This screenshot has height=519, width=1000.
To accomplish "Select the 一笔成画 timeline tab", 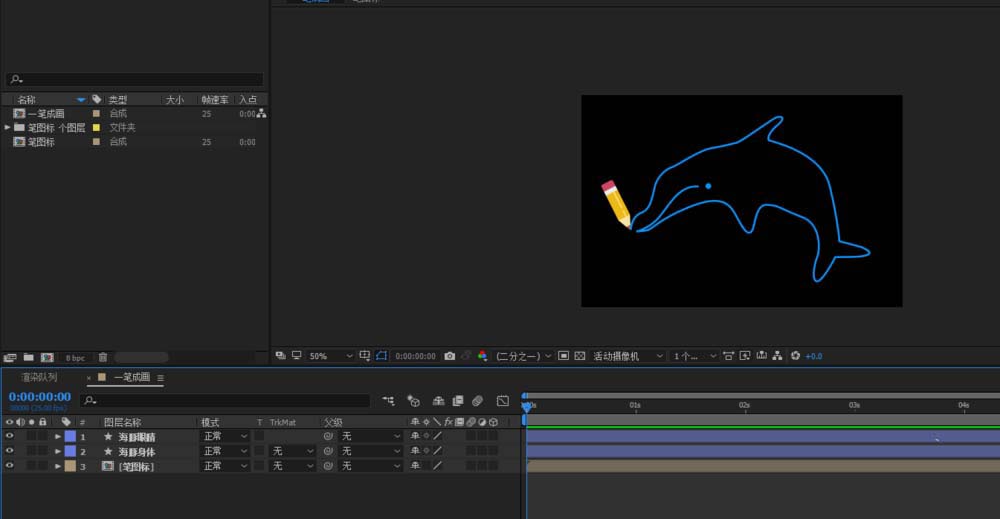I will point(131,378).
